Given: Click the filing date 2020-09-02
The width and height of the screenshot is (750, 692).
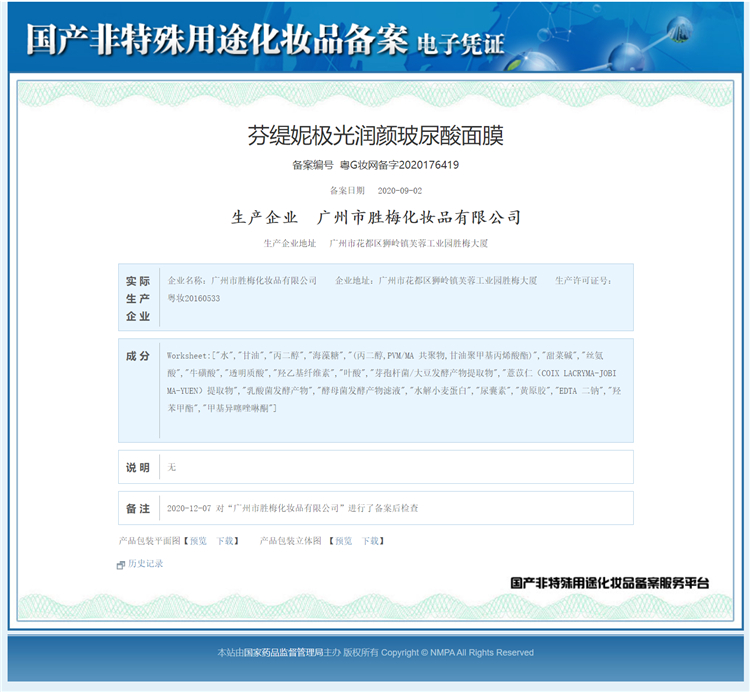Looking at the screenshot, I should click(399, 191).
